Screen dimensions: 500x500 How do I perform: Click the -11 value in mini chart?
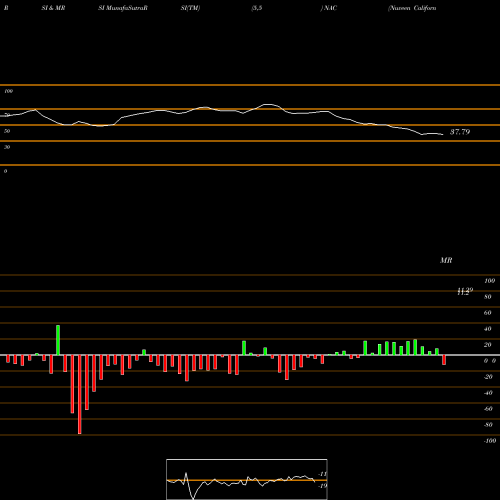pos(322,474)
